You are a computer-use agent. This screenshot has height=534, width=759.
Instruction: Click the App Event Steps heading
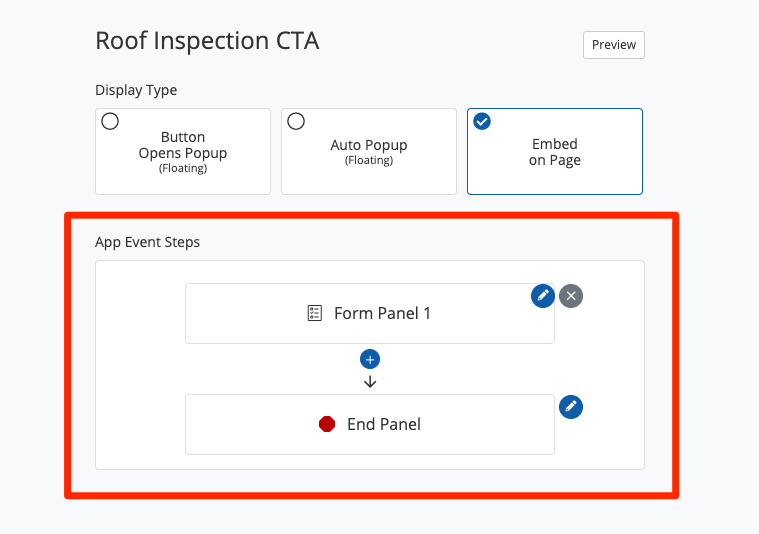[x=147, y=242]
